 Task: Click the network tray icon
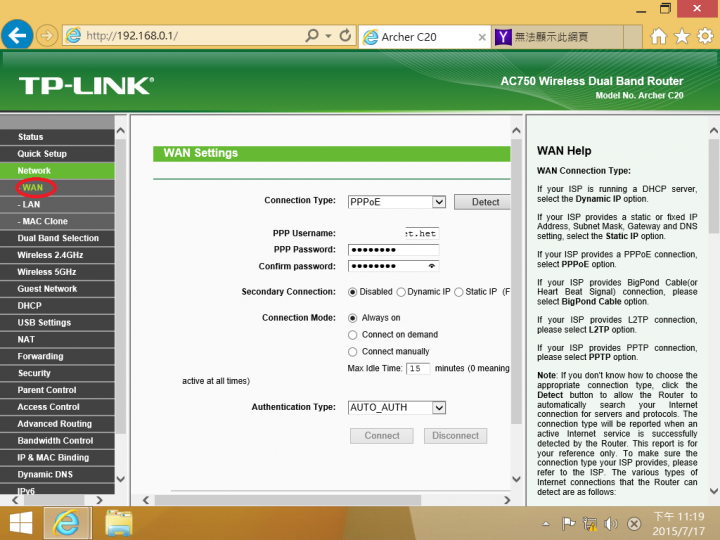[590, 523]
